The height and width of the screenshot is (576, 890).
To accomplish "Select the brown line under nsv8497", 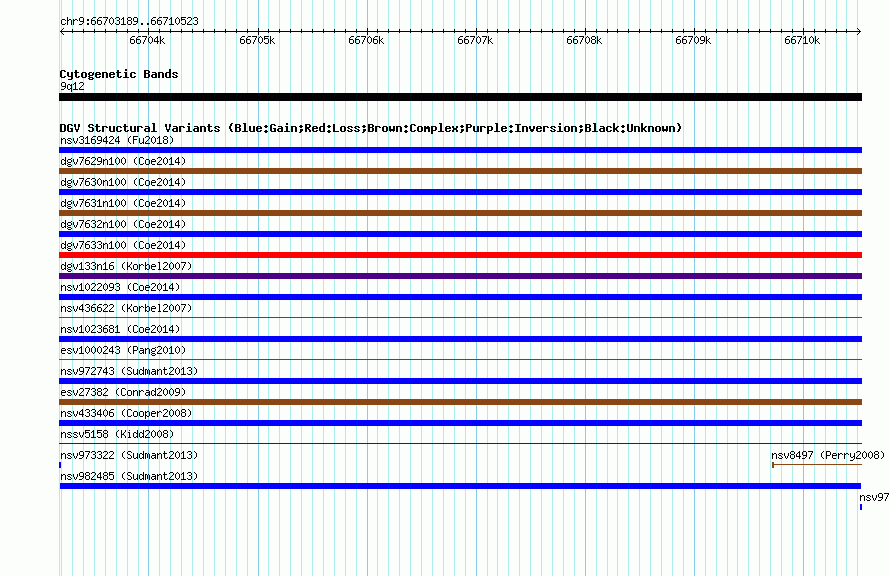I will click(x=817, y=465).
